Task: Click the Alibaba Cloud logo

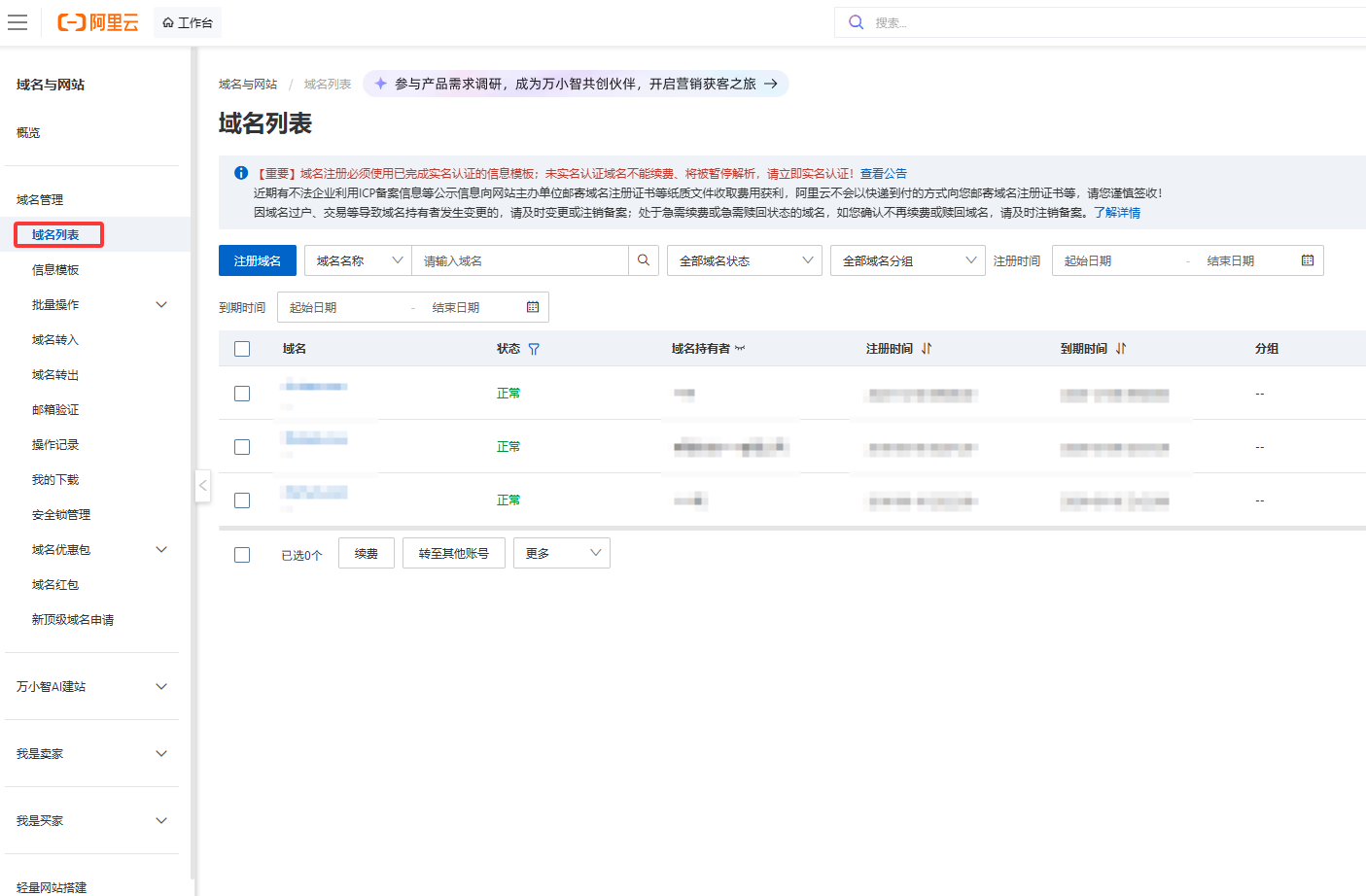Action: click(x=98, y=22)
